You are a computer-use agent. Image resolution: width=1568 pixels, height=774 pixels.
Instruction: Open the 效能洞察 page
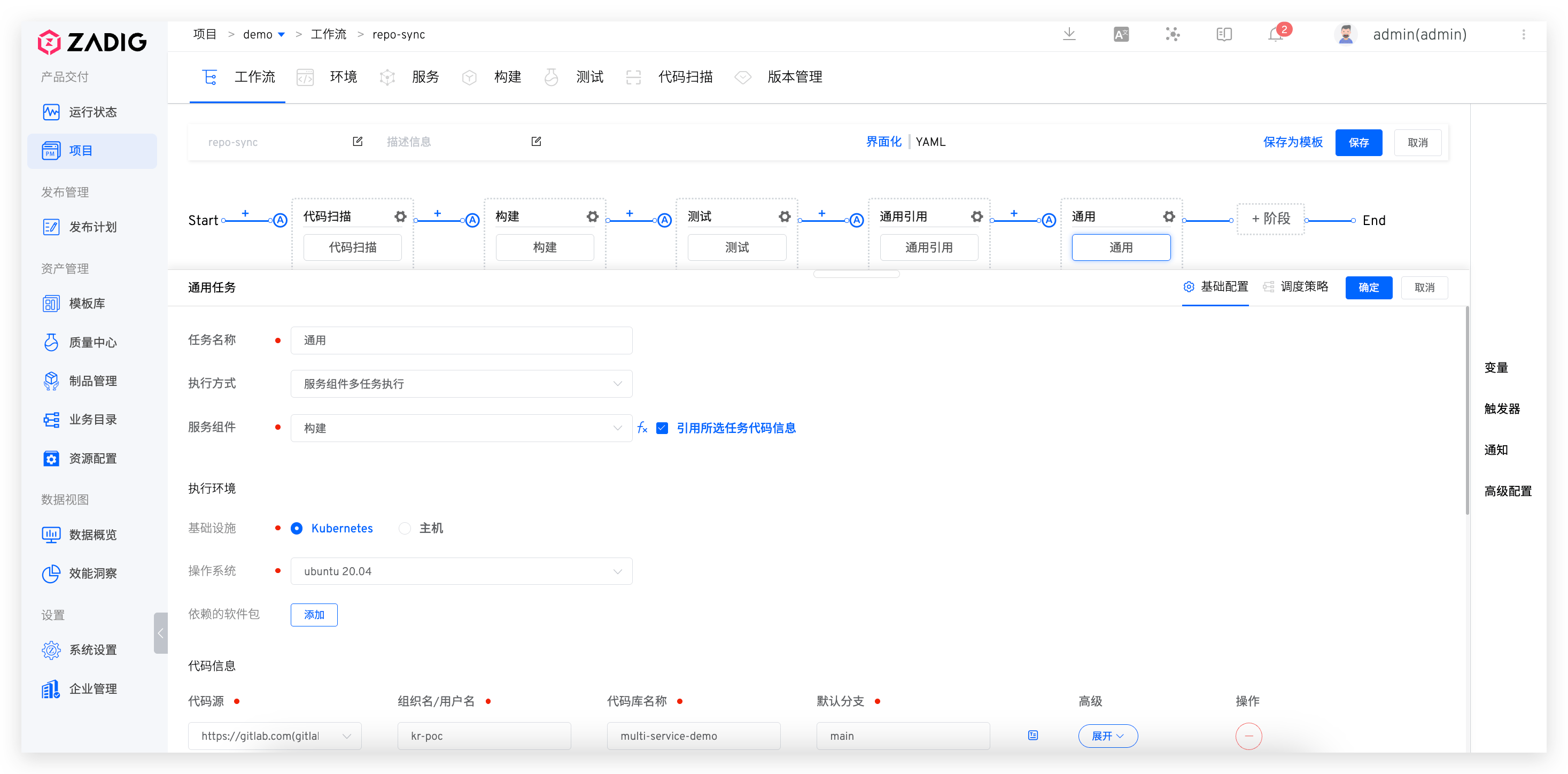pos(92,573)
